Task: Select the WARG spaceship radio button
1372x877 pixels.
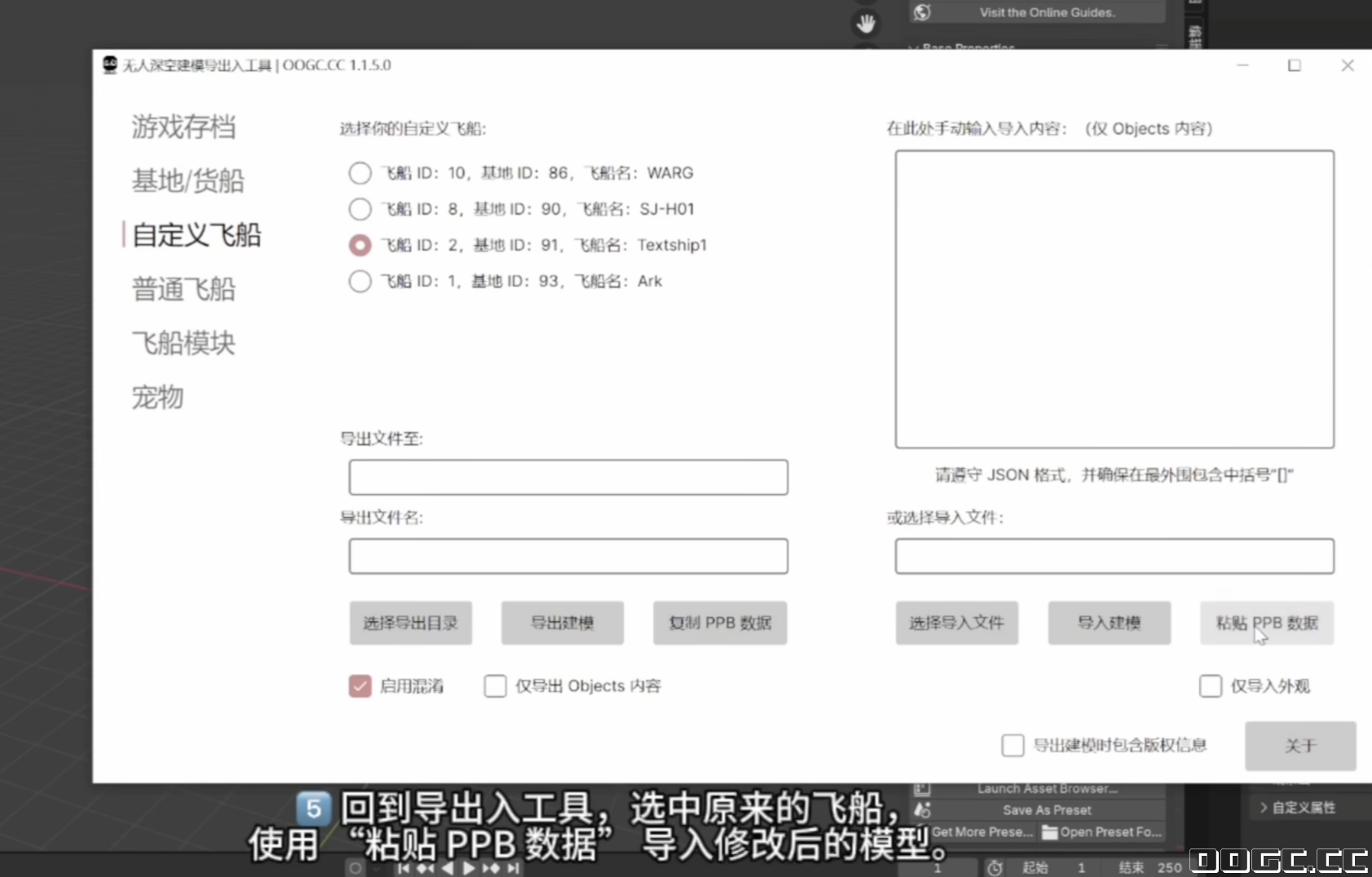Action: point(360,173)
